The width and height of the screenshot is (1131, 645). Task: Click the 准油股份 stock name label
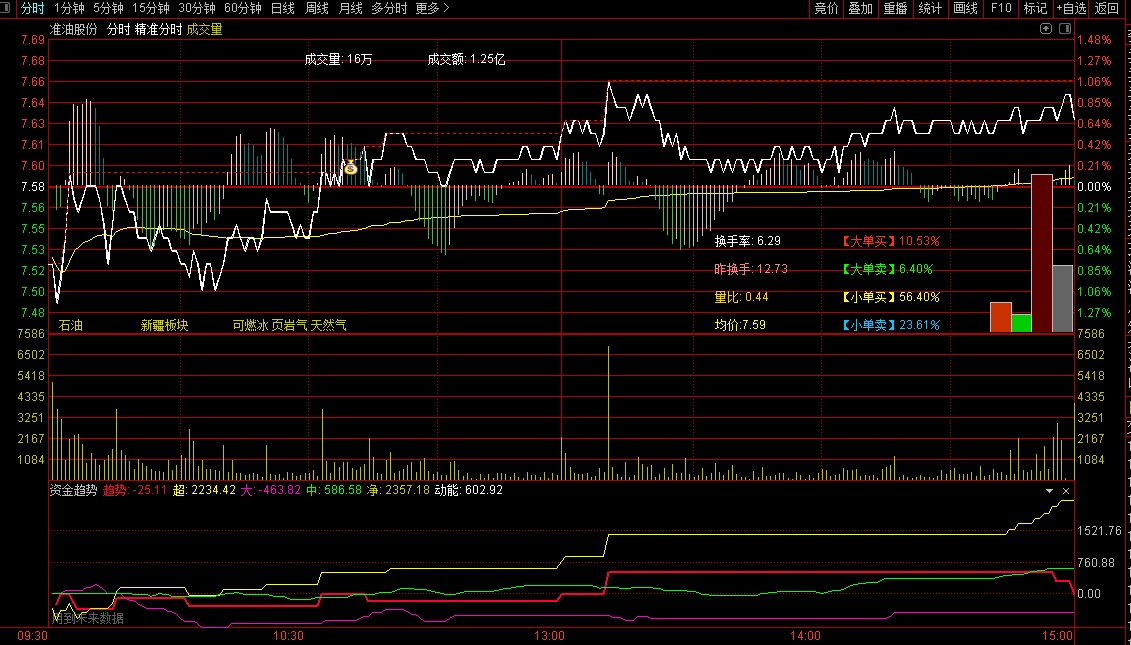tap(74, 30)
